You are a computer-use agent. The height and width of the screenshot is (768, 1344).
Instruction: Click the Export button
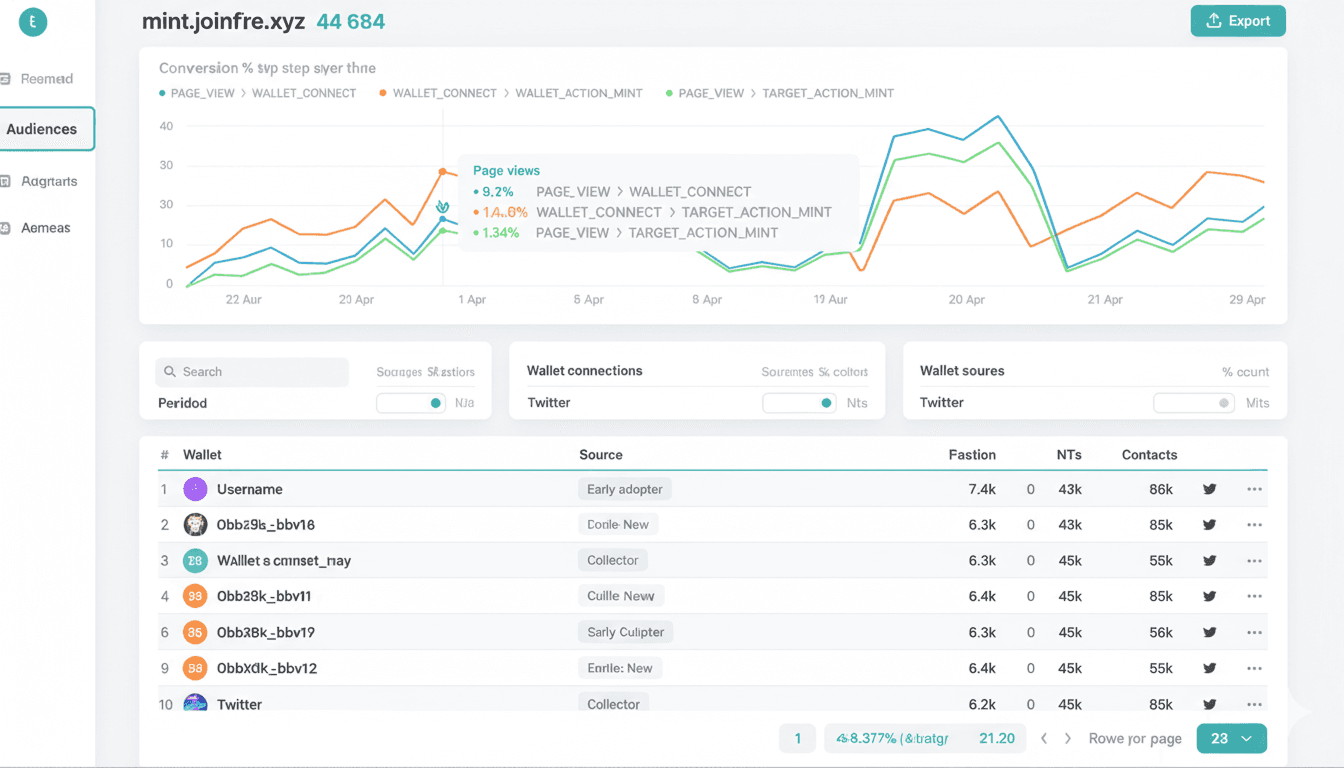click(x=1237, y=21)
